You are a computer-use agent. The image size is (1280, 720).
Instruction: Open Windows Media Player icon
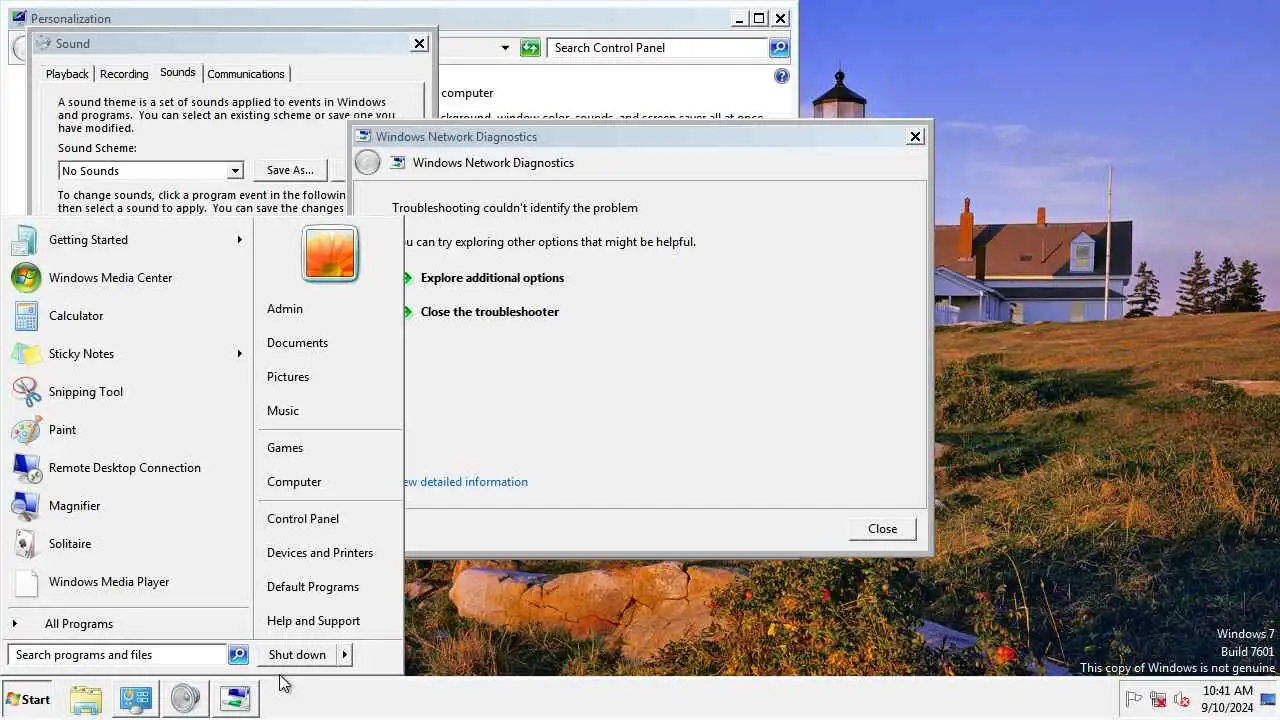pos(26,582)
